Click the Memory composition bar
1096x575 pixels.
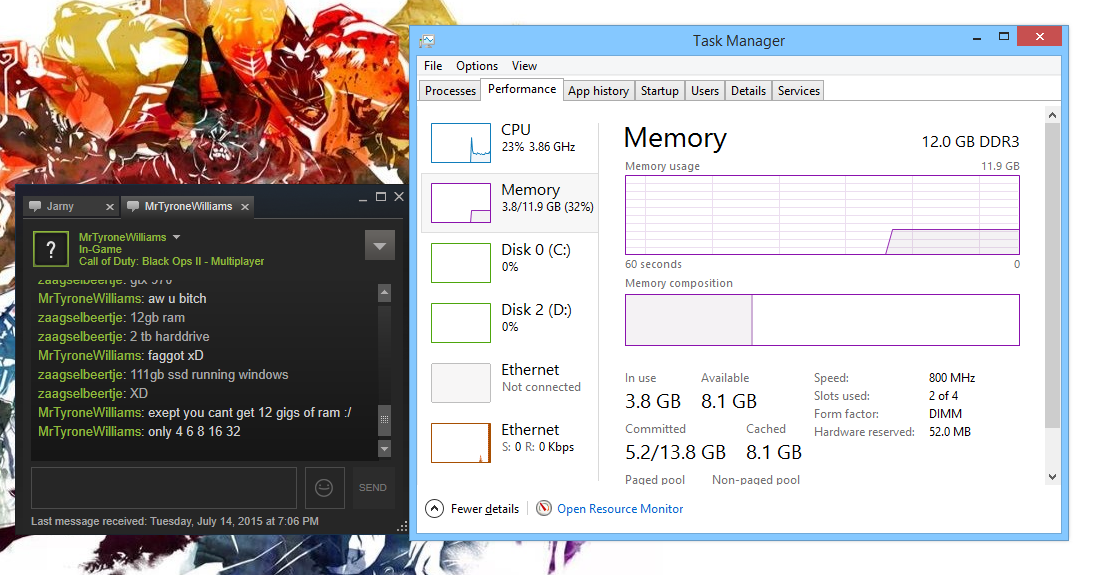point(822,320)
